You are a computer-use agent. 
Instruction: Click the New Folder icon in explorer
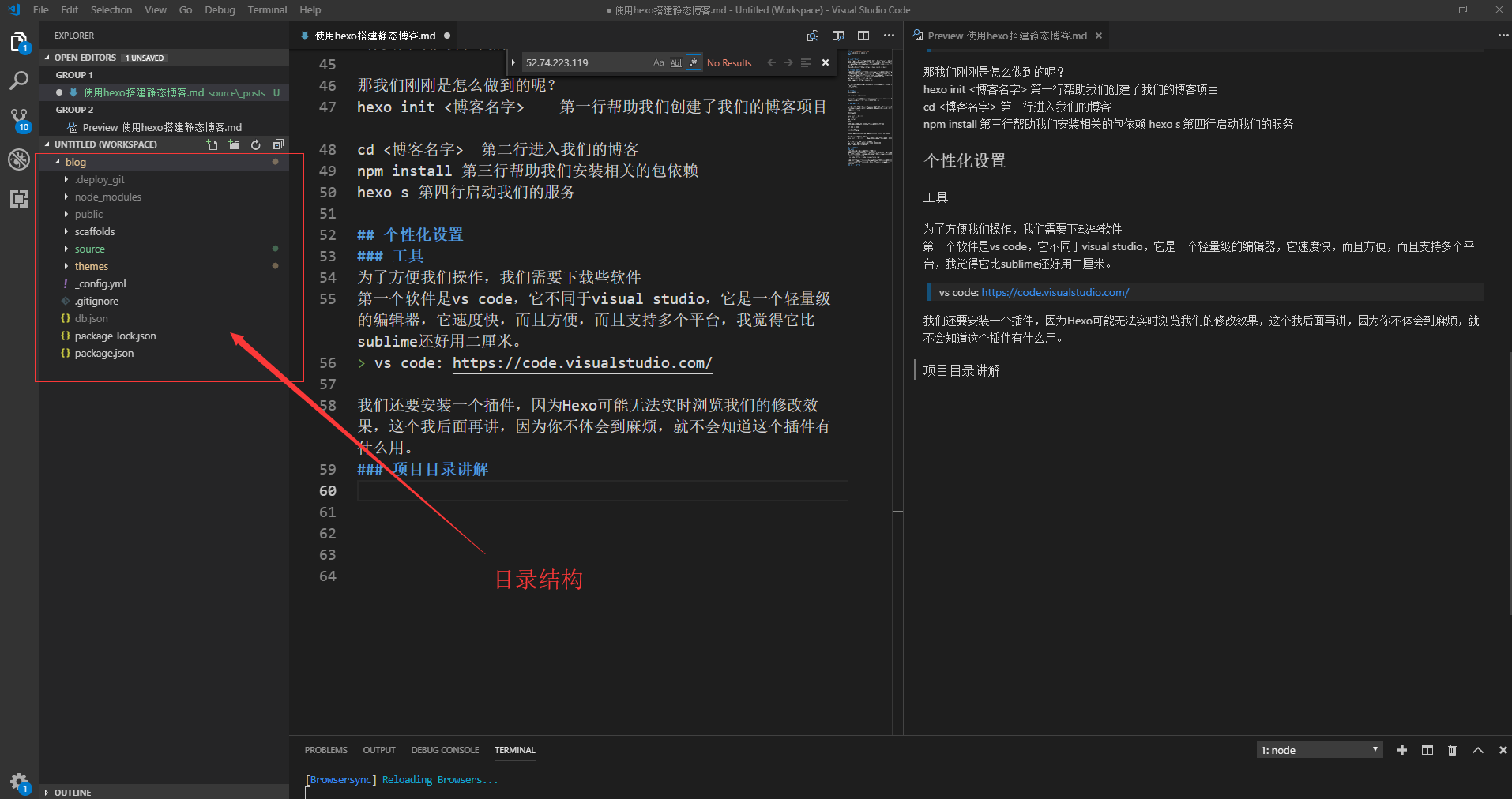pos(234,144)
